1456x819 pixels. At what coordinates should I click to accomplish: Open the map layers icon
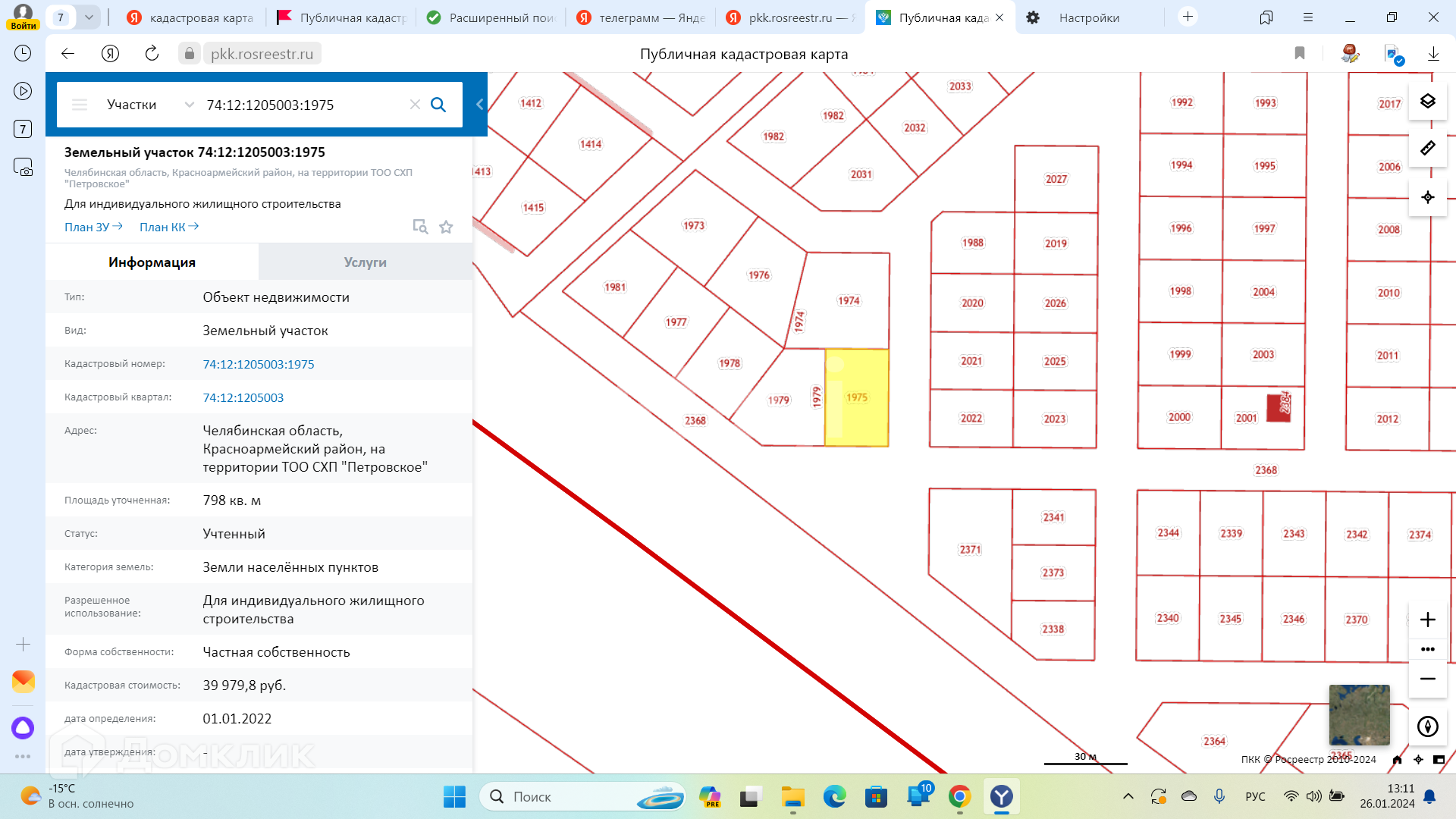click(1427, 102)
